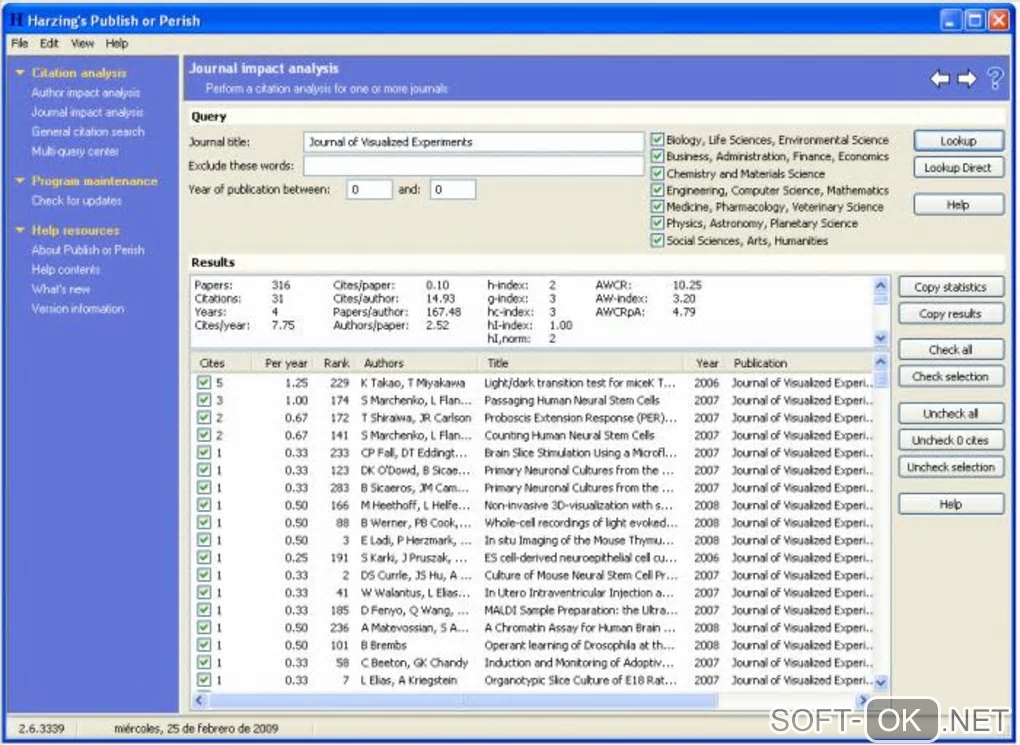Sort results by Per year column header
This screenshot has width=1020, height=745.
(284, 363)
